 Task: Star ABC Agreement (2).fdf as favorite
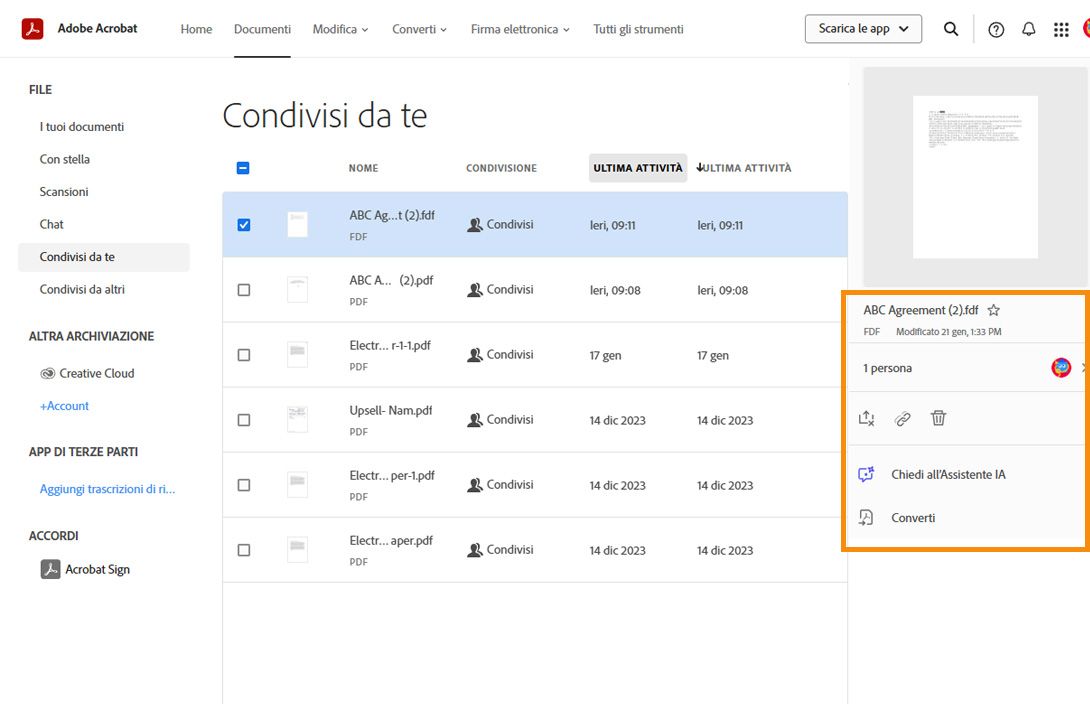click(x=994, y=310)
